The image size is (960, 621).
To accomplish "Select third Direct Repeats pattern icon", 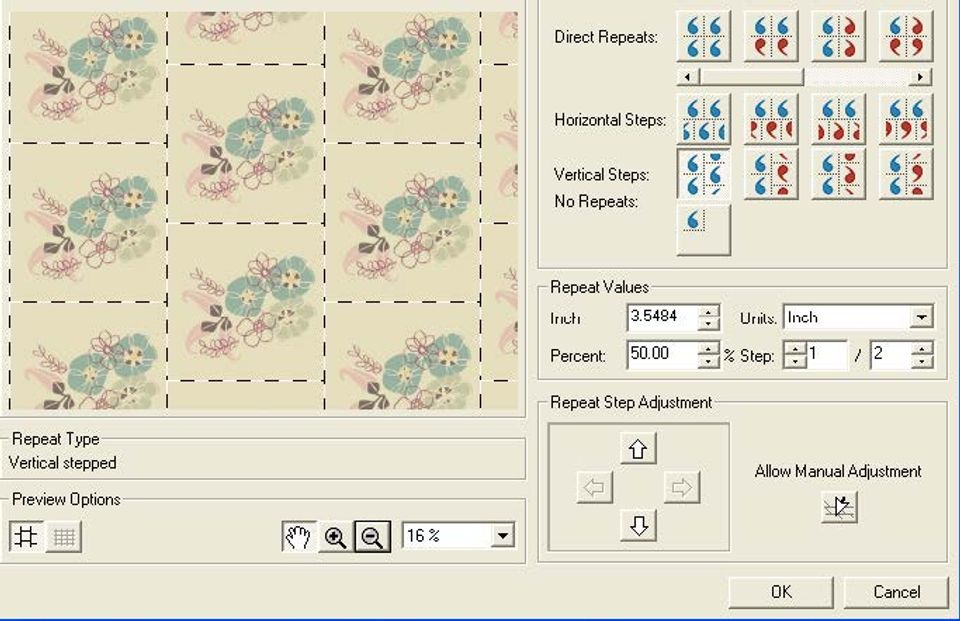I will 838,36.
